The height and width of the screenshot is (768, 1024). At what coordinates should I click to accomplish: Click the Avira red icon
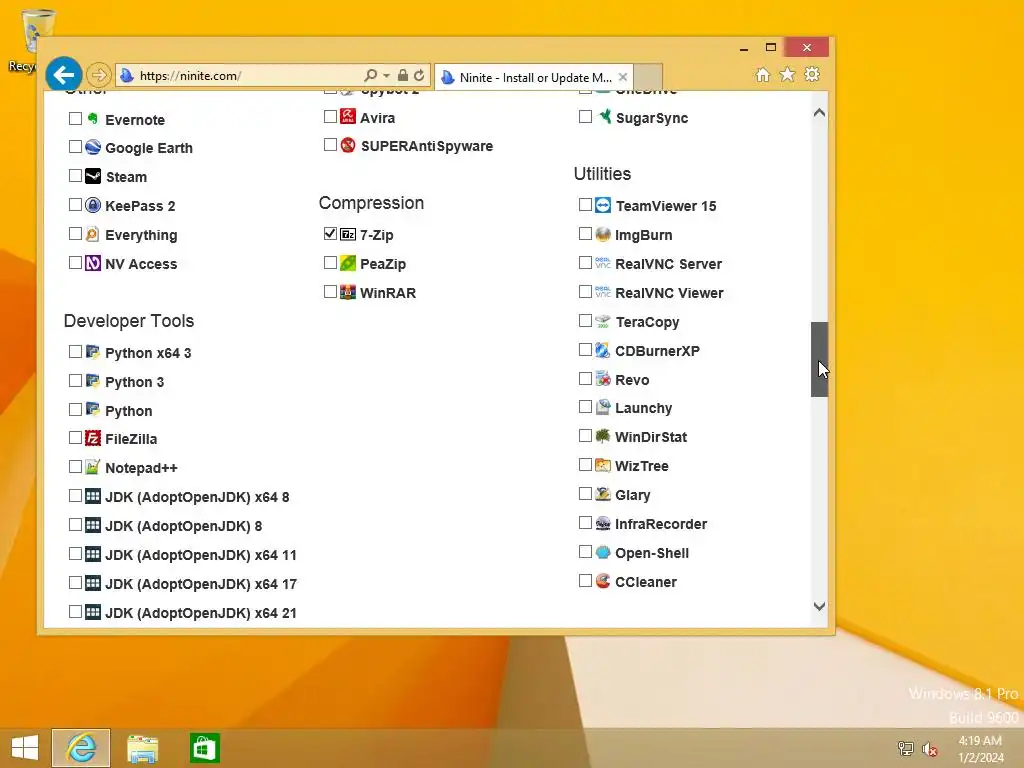click(x=348, y=118)
